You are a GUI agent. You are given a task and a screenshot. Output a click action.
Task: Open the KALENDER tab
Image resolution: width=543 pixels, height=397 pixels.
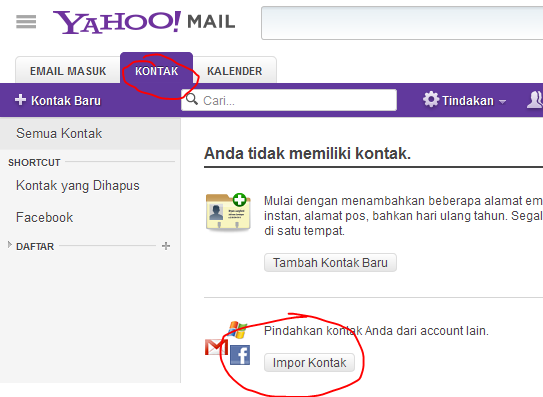pos(234,71)
